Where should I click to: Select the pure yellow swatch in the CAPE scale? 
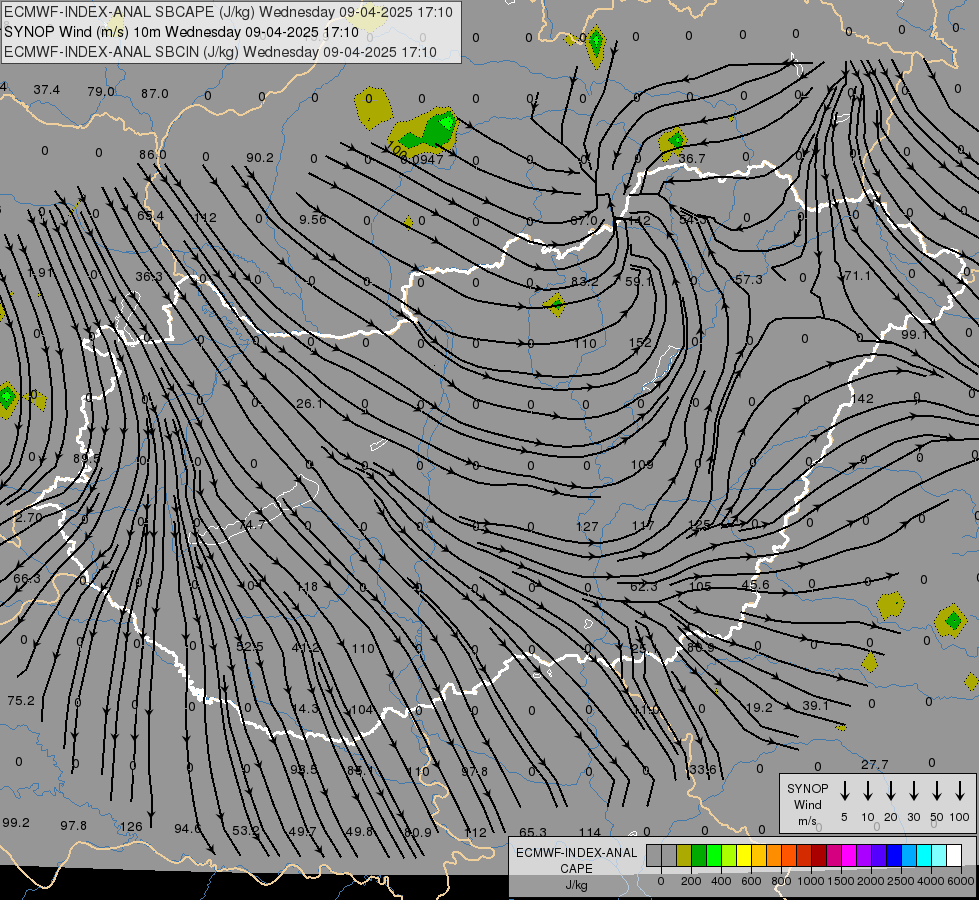point(744,856)
